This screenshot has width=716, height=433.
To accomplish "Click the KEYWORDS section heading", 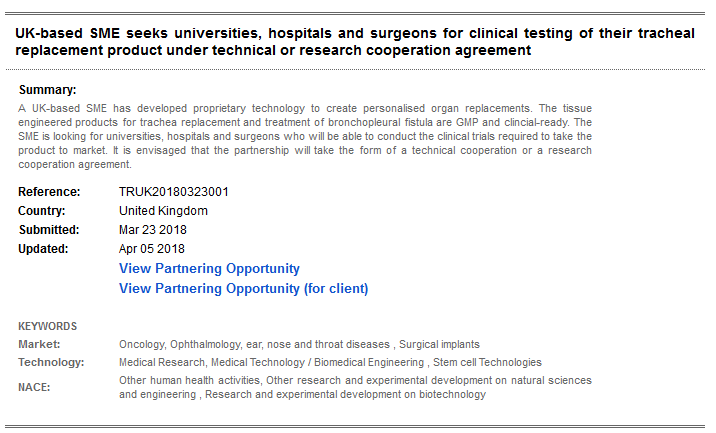I will point(47,326).
